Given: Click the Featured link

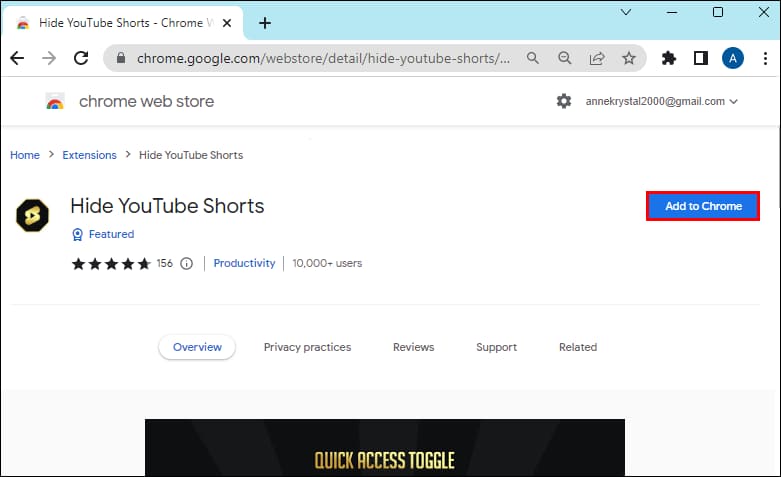Looking at the screenshot, I should (111, 234).
